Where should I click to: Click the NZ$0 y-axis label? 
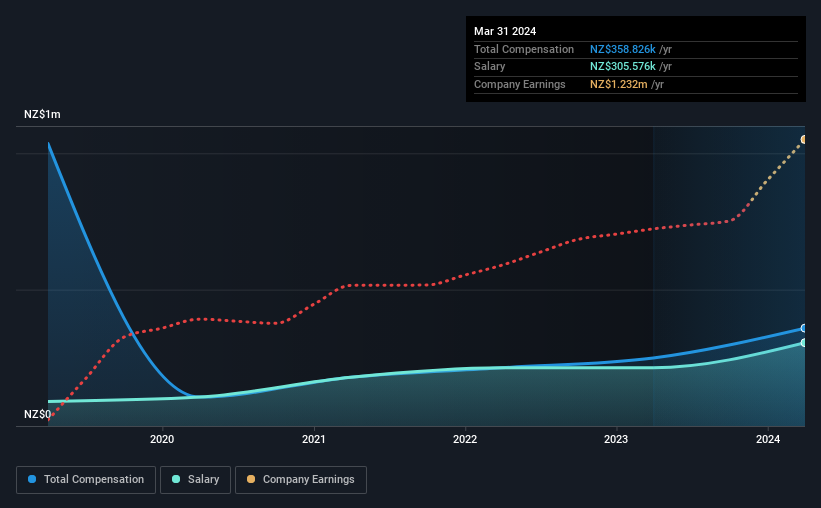37,414
